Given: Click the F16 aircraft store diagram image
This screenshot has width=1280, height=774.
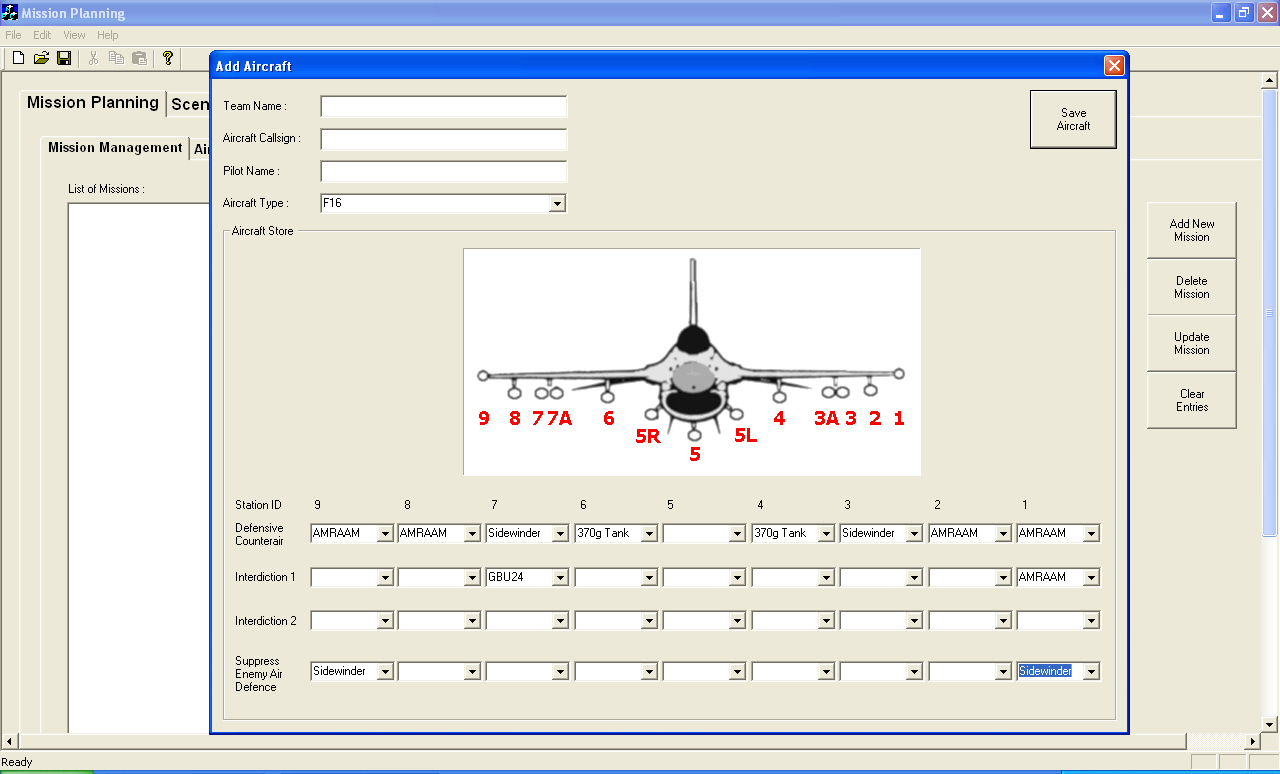Looking at the screenshot, I should click(x=692, y=362).
